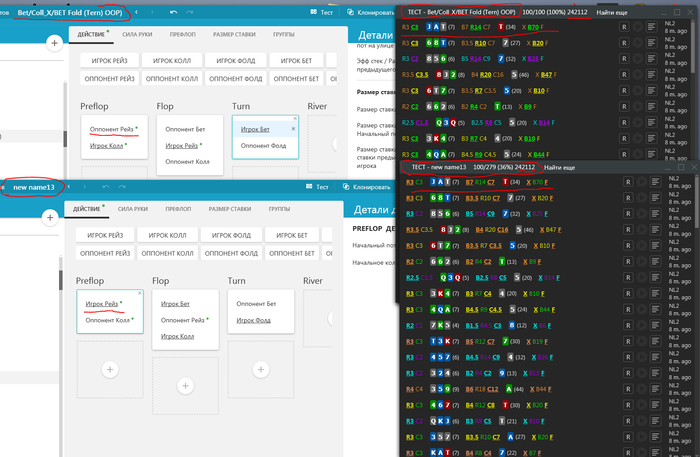Image resolution: width=700 pixels, height=457 pixels.
Task: Click round plus button in new name13 editor left panel
Action: [x=50, y=217]
